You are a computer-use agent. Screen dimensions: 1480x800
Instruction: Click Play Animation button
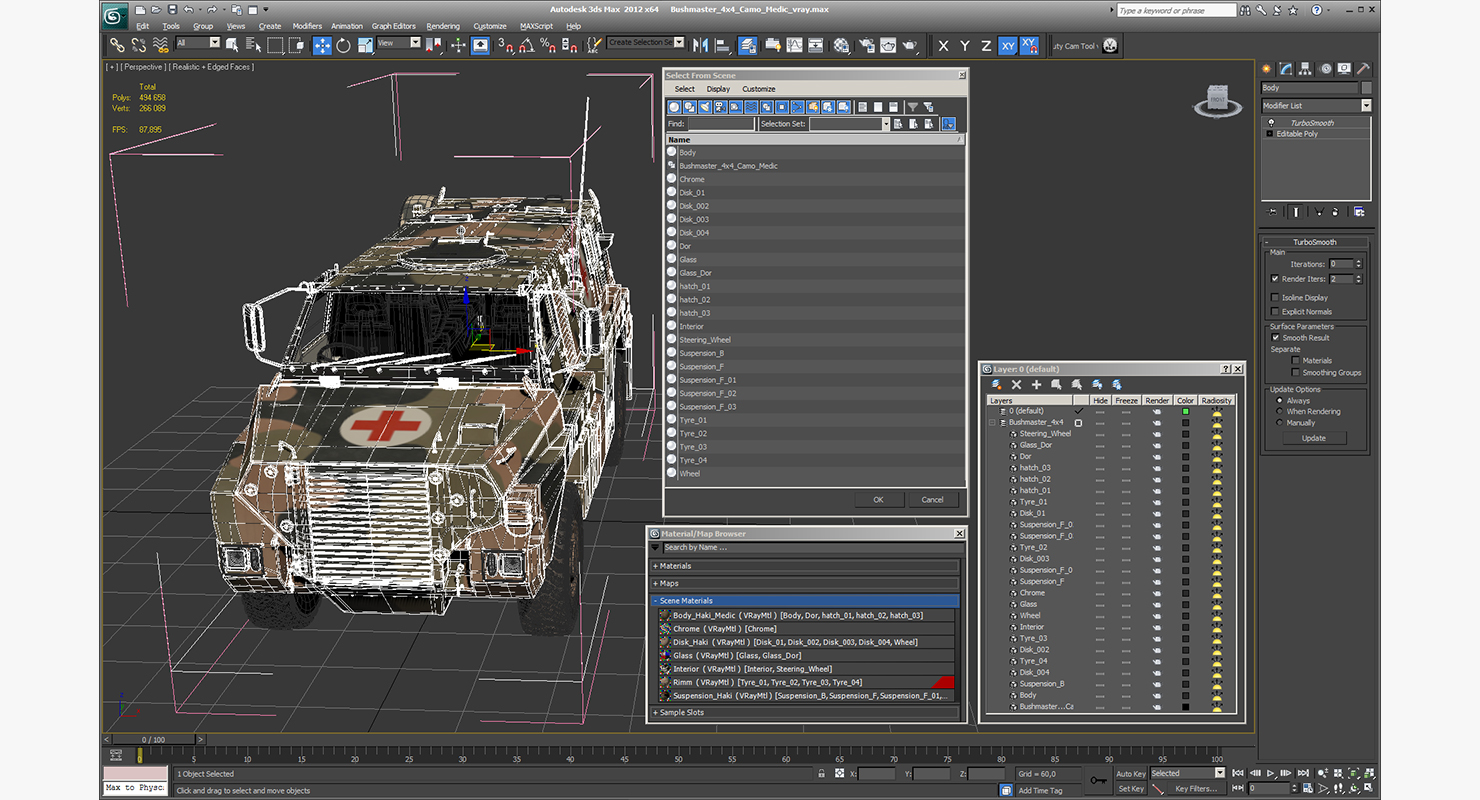coord(1271,773)
